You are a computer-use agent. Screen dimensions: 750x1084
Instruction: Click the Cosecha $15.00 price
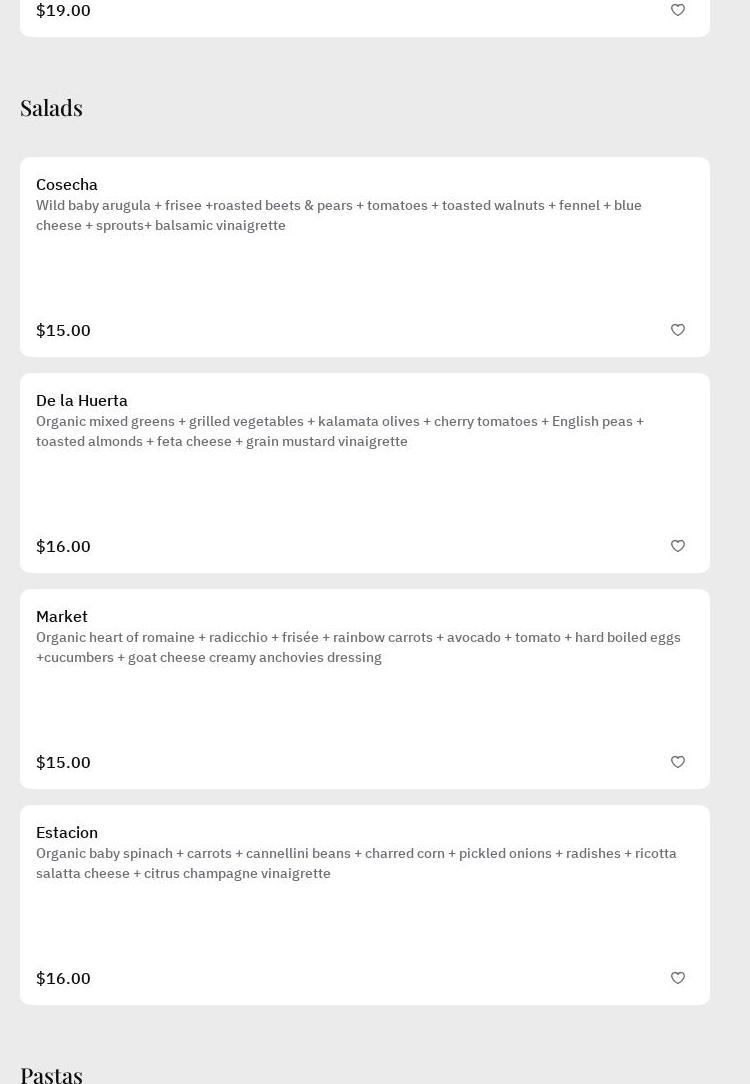63,331
